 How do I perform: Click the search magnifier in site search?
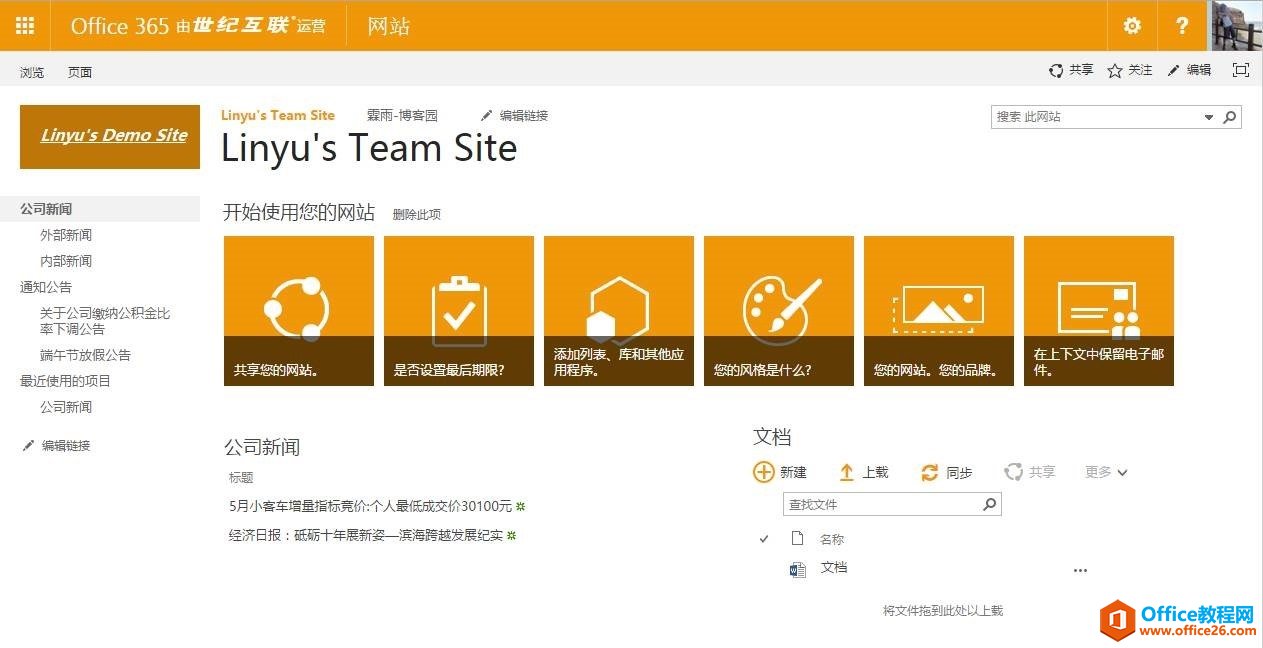pyautogui.click(x=1230, y=117)
